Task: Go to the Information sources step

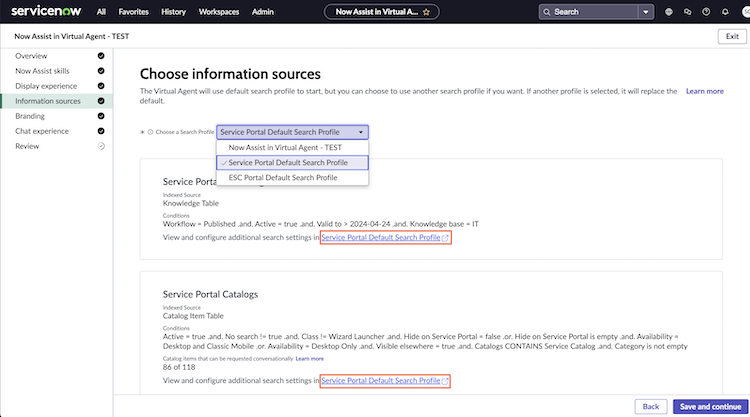Action: tap(48, 101)
